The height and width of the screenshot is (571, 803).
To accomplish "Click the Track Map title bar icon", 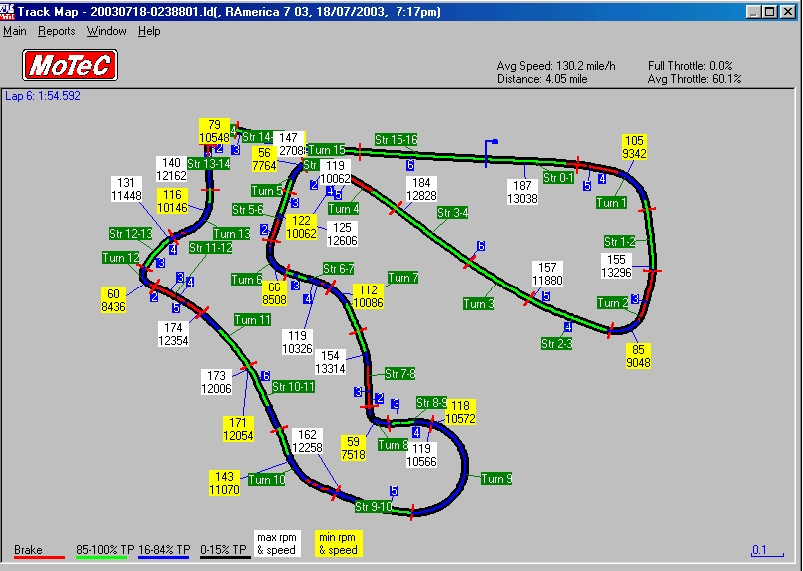I will tap(10, 10).
